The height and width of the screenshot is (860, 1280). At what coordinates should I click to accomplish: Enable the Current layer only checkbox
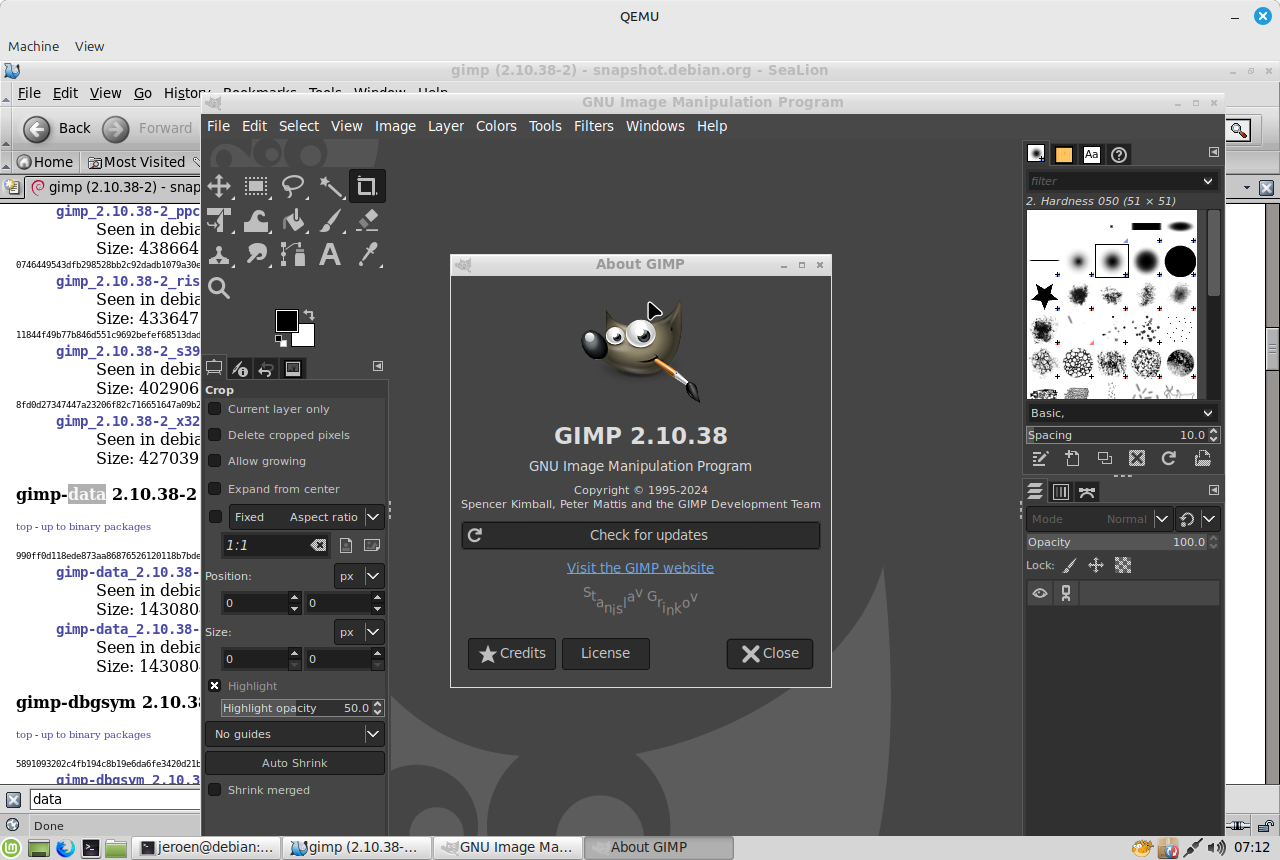coord(215,409)
